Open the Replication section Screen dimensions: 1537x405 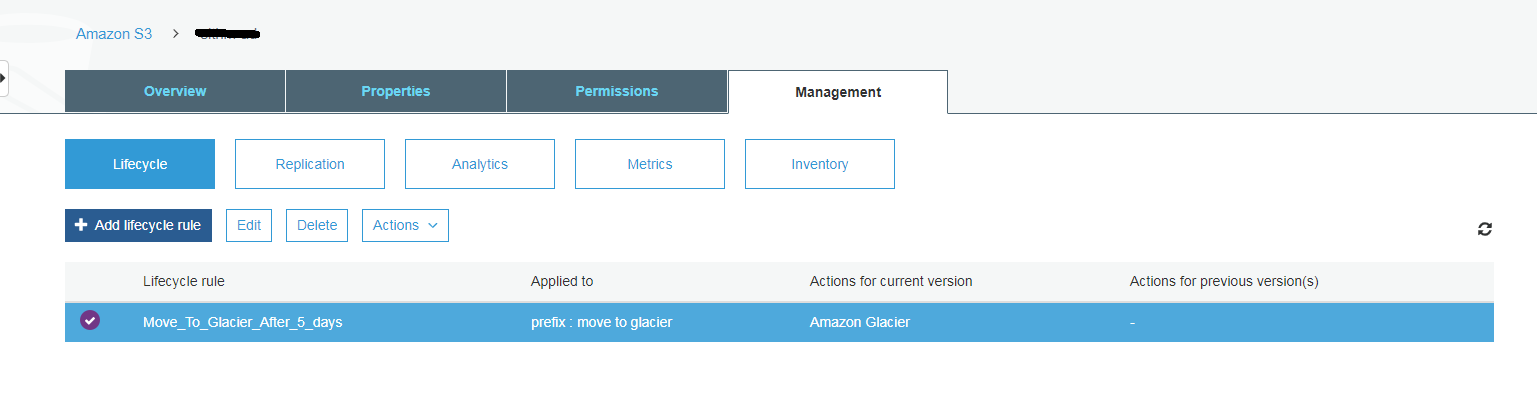(310, 164)
